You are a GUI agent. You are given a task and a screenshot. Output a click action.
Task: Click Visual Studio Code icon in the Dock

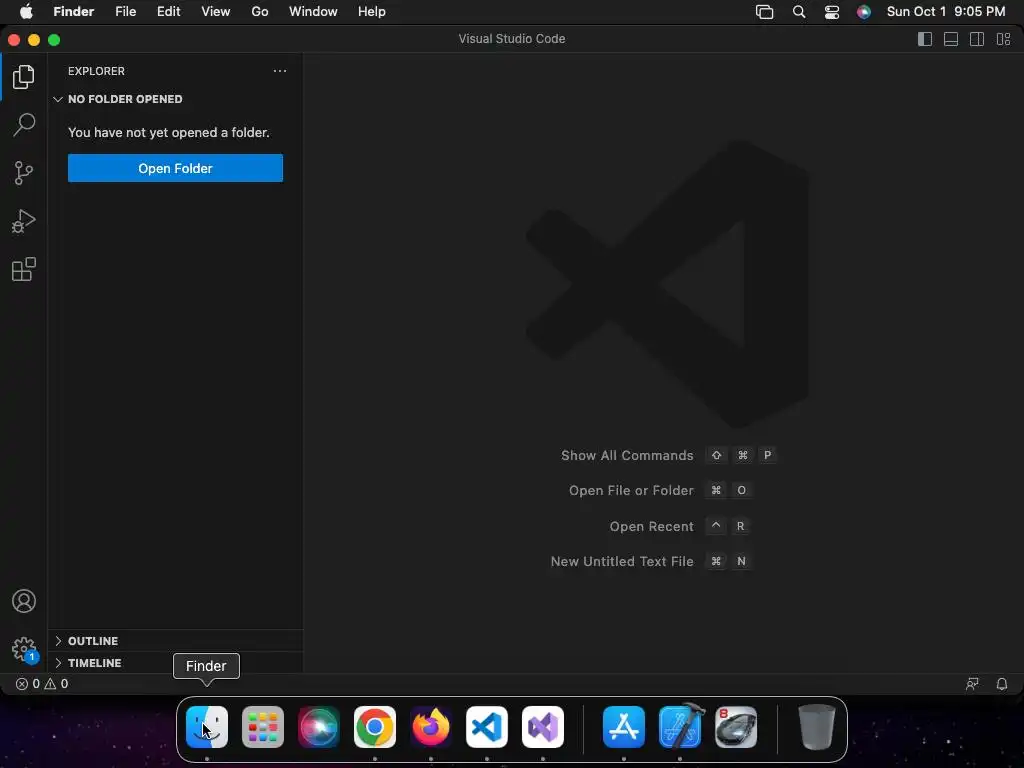click(x=487, y=727)
